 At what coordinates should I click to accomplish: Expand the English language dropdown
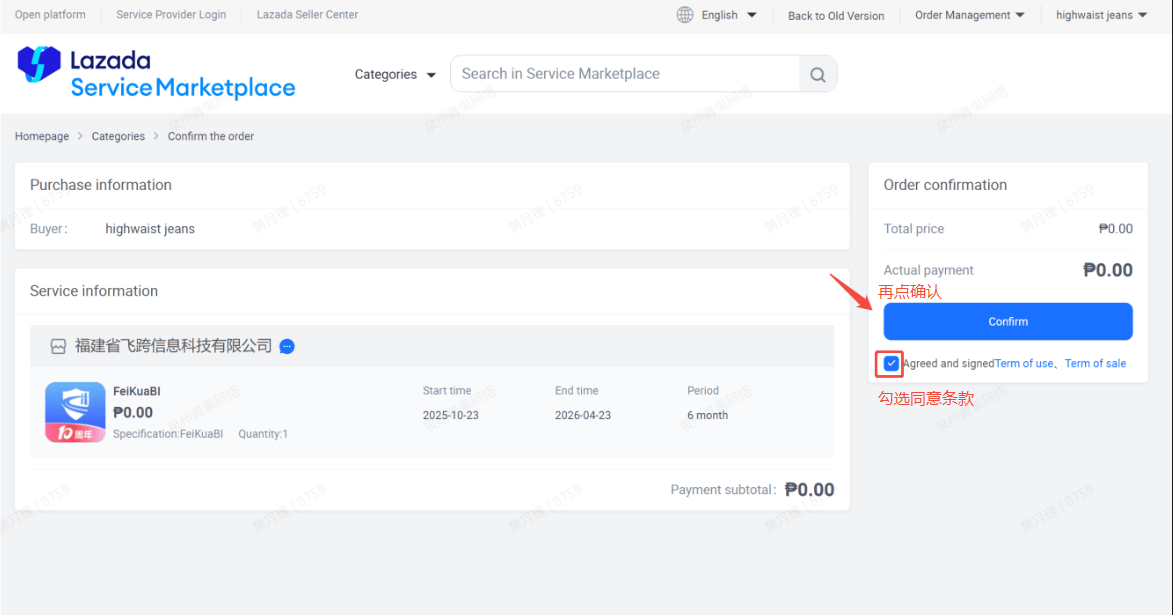(x=729, y=15)
